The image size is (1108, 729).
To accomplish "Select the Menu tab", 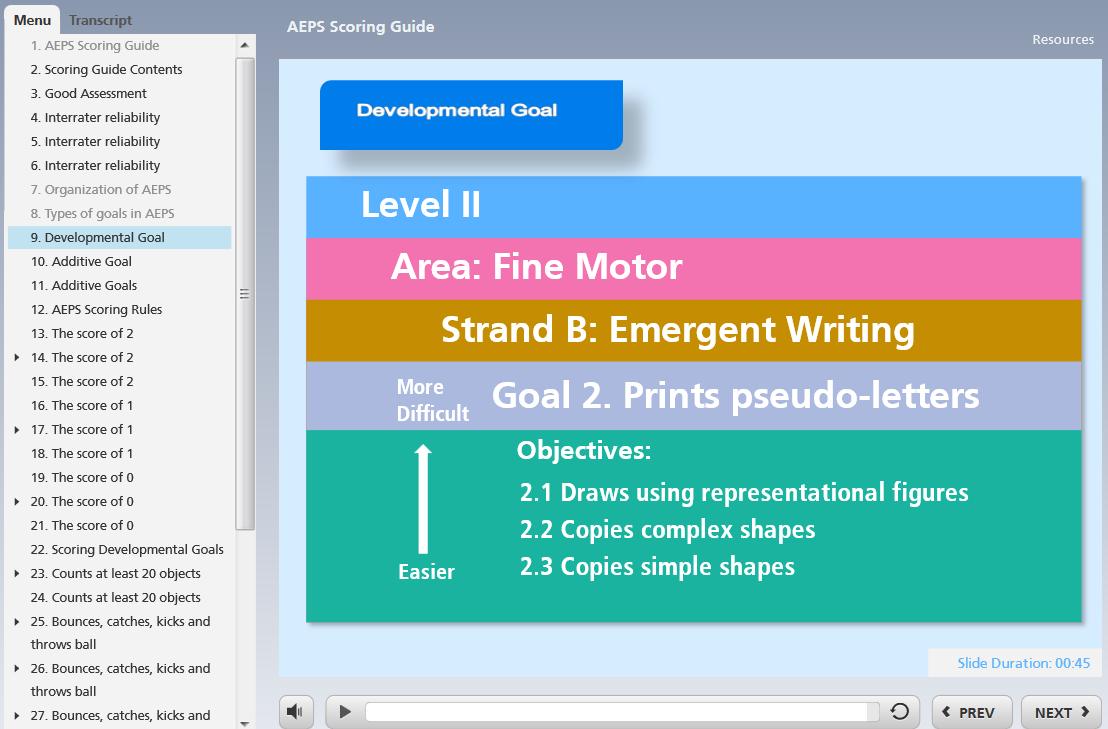I will [x=32, y=20].
